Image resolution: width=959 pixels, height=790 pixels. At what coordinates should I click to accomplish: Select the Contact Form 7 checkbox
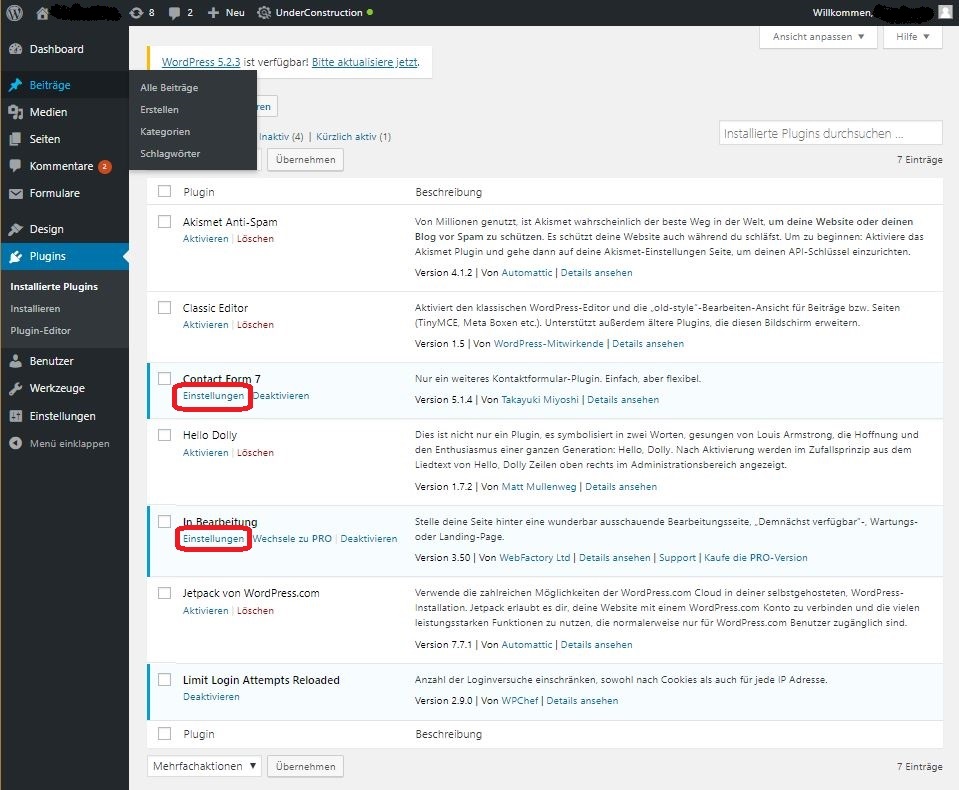(164, 380)
